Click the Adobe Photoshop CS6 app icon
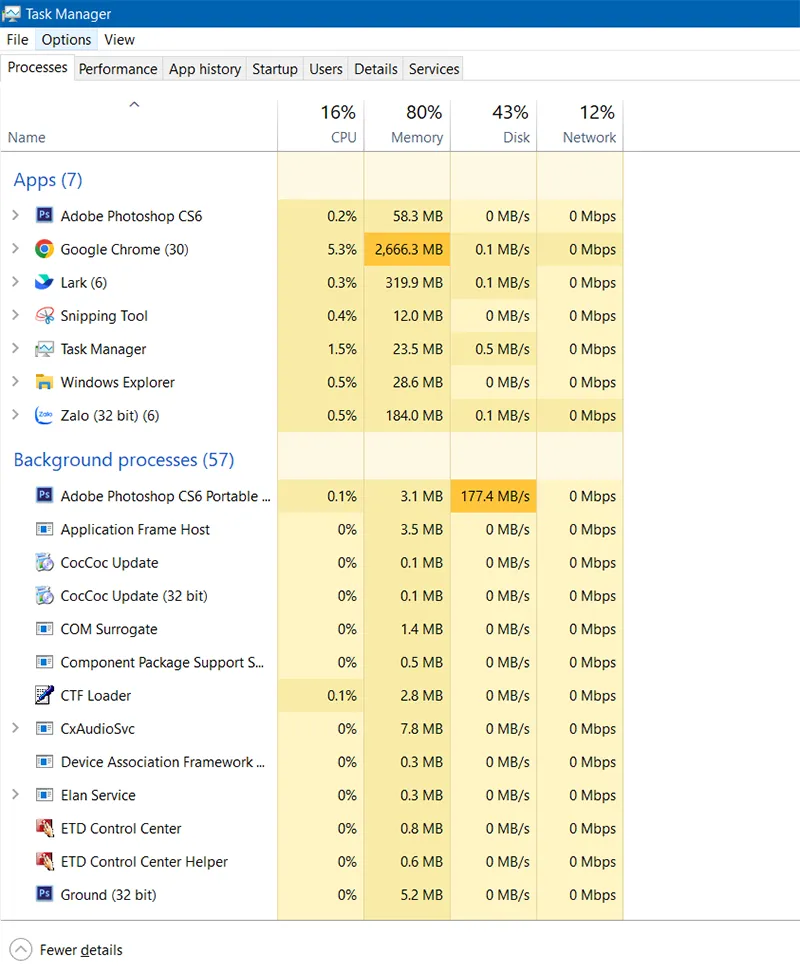 click(x=44, y=216)
